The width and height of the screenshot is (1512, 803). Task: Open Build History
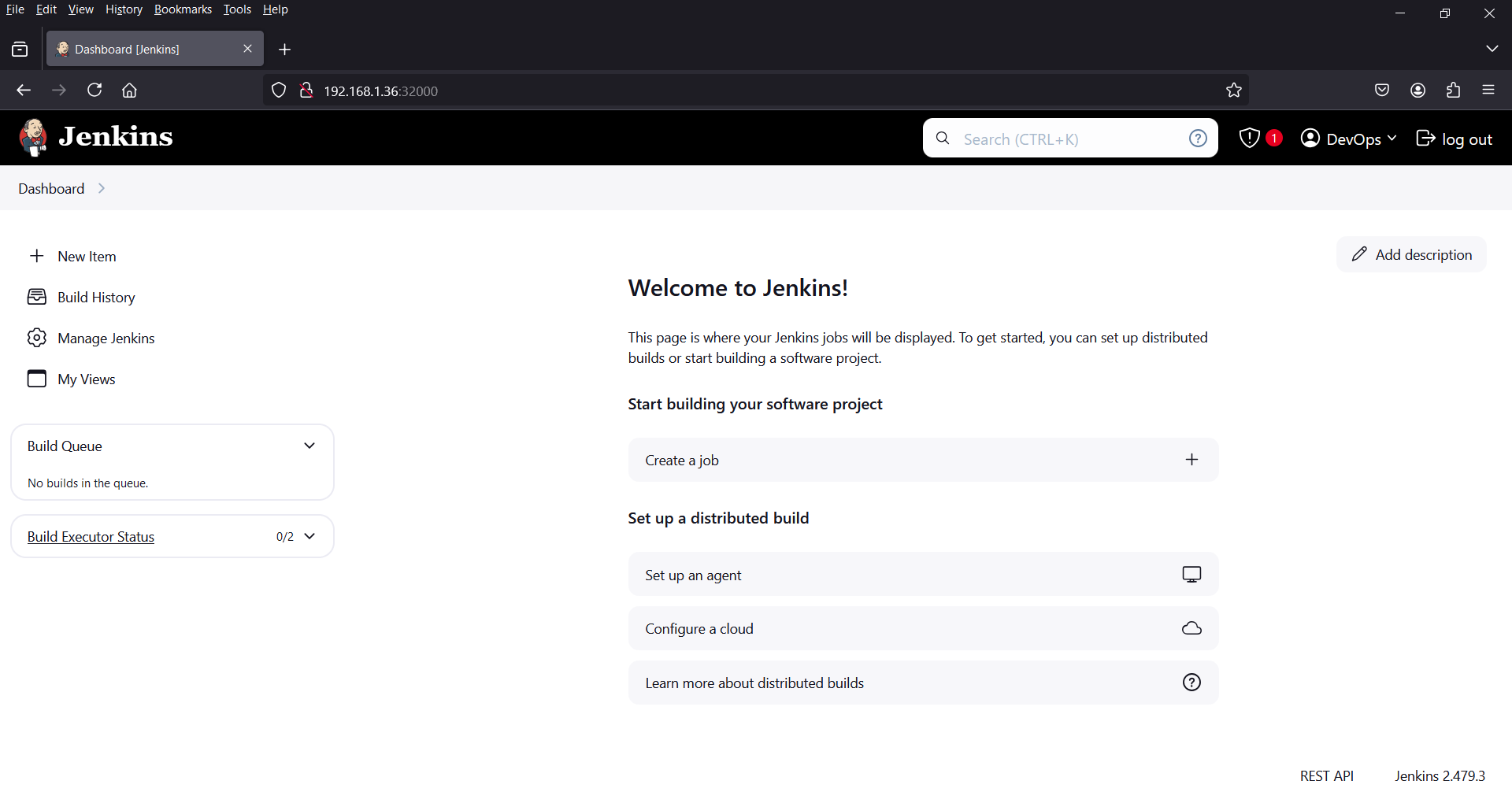point(96,297)
